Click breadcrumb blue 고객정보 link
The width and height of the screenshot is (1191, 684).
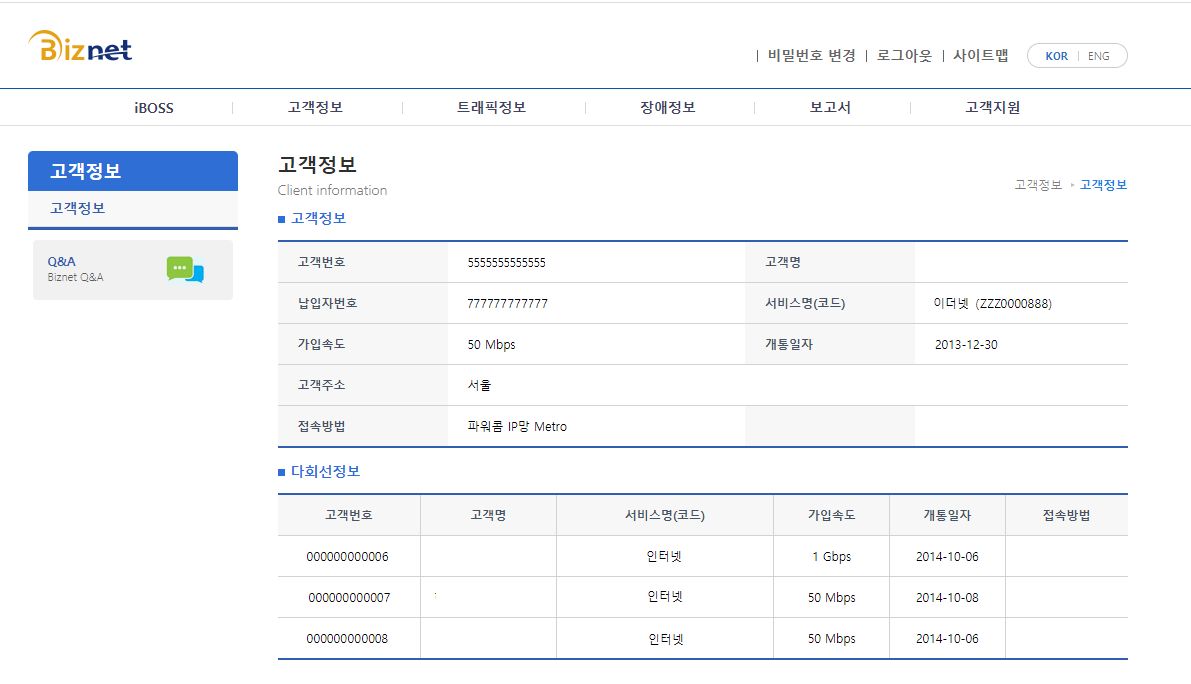point(1103,184)
